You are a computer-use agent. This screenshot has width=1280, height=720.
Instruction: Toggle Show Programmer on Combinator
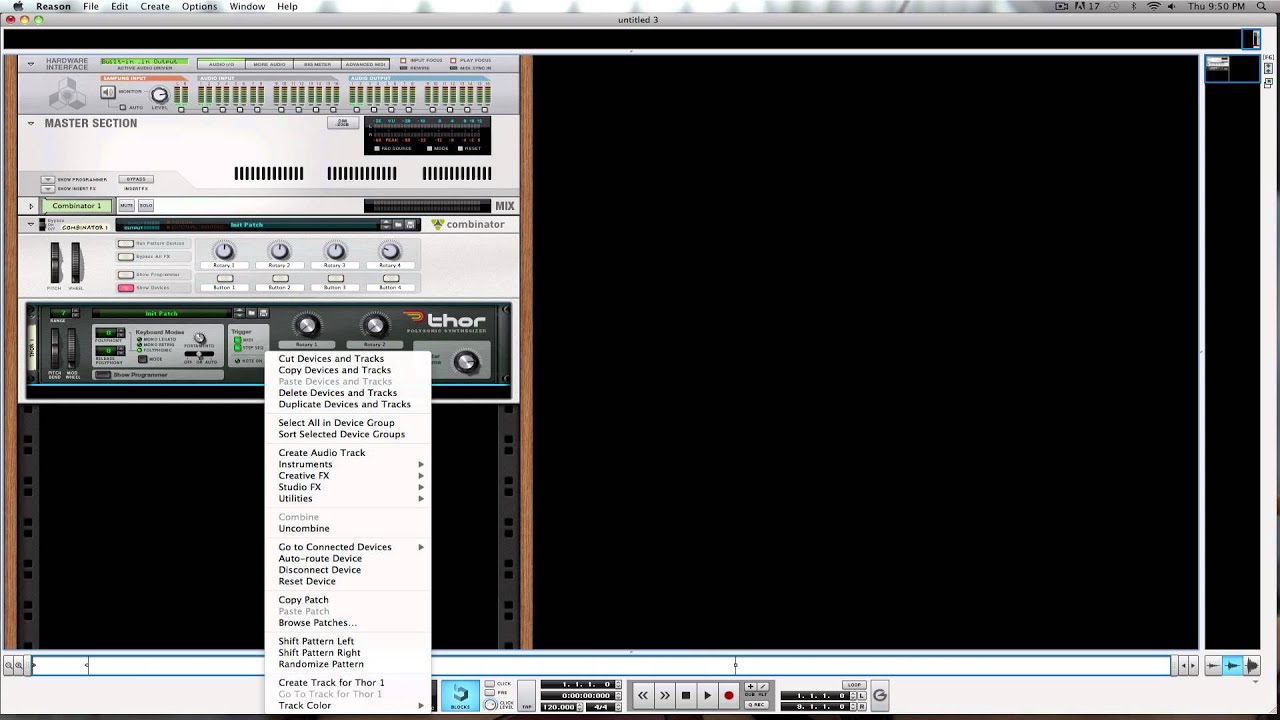[x=125, y=274]
